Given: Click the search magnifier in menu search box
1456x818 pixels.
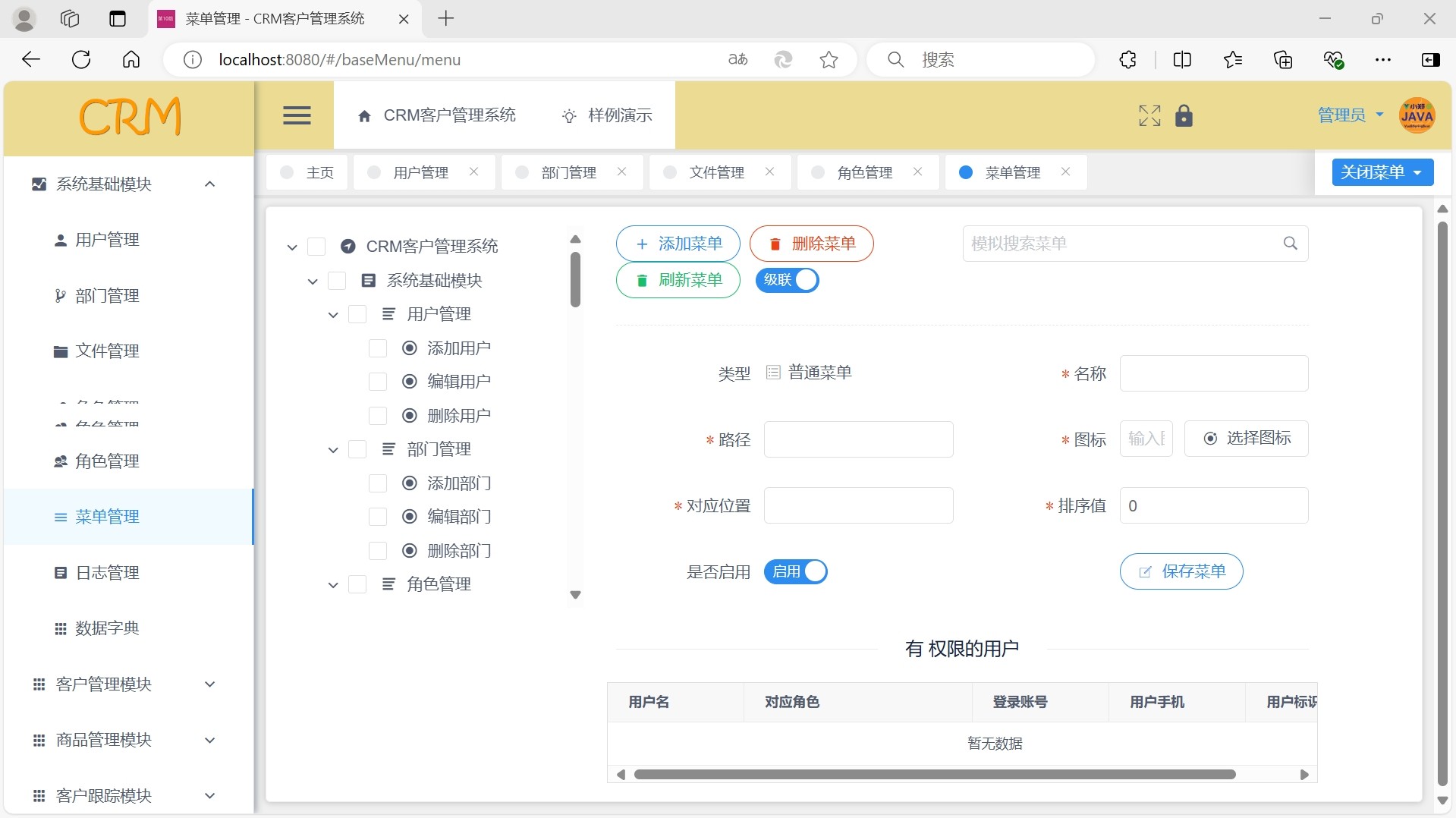Looking at the screenshot, I should tap(1290, 244).
